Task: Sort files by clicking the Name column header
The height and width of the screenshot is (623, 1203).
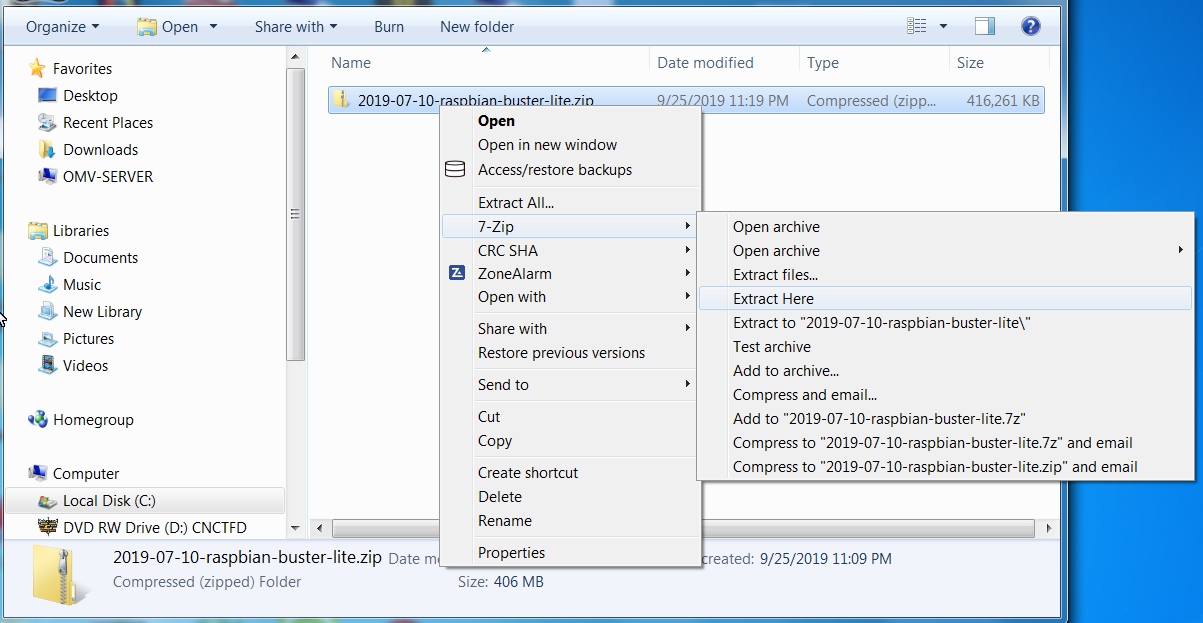Action: (x=350, y=62)
